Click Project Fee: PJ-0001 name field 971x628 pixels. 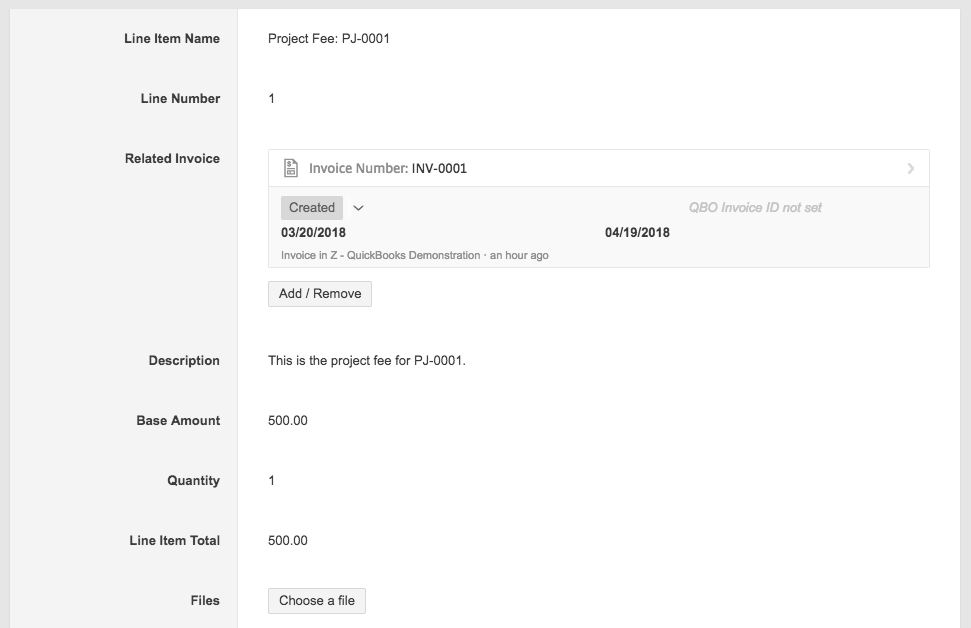(329, 38)
